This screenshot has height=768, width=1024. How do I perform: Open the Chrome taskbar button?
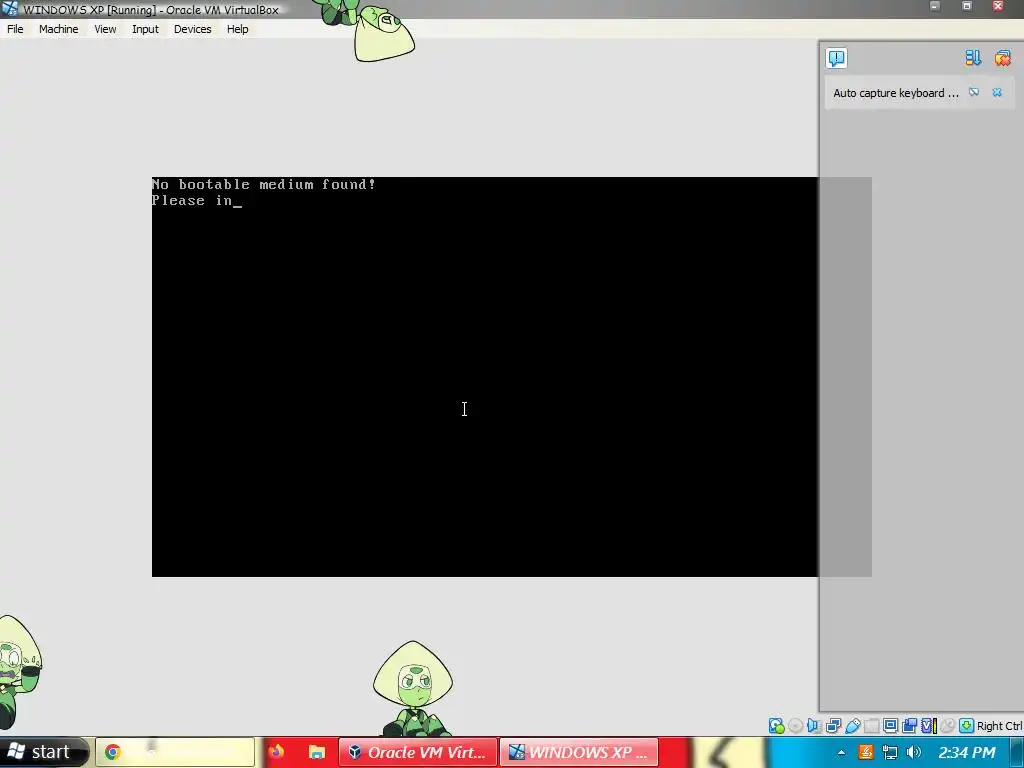tap(175, 752)
